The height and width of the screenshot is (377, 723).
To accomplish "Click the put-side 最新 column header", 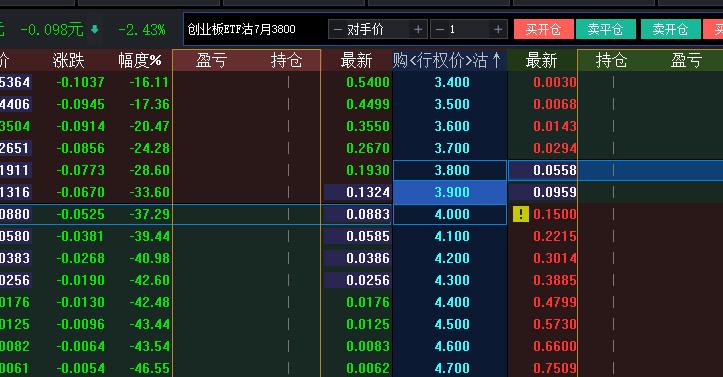I will pyautogui.click(x=541, y=60).
